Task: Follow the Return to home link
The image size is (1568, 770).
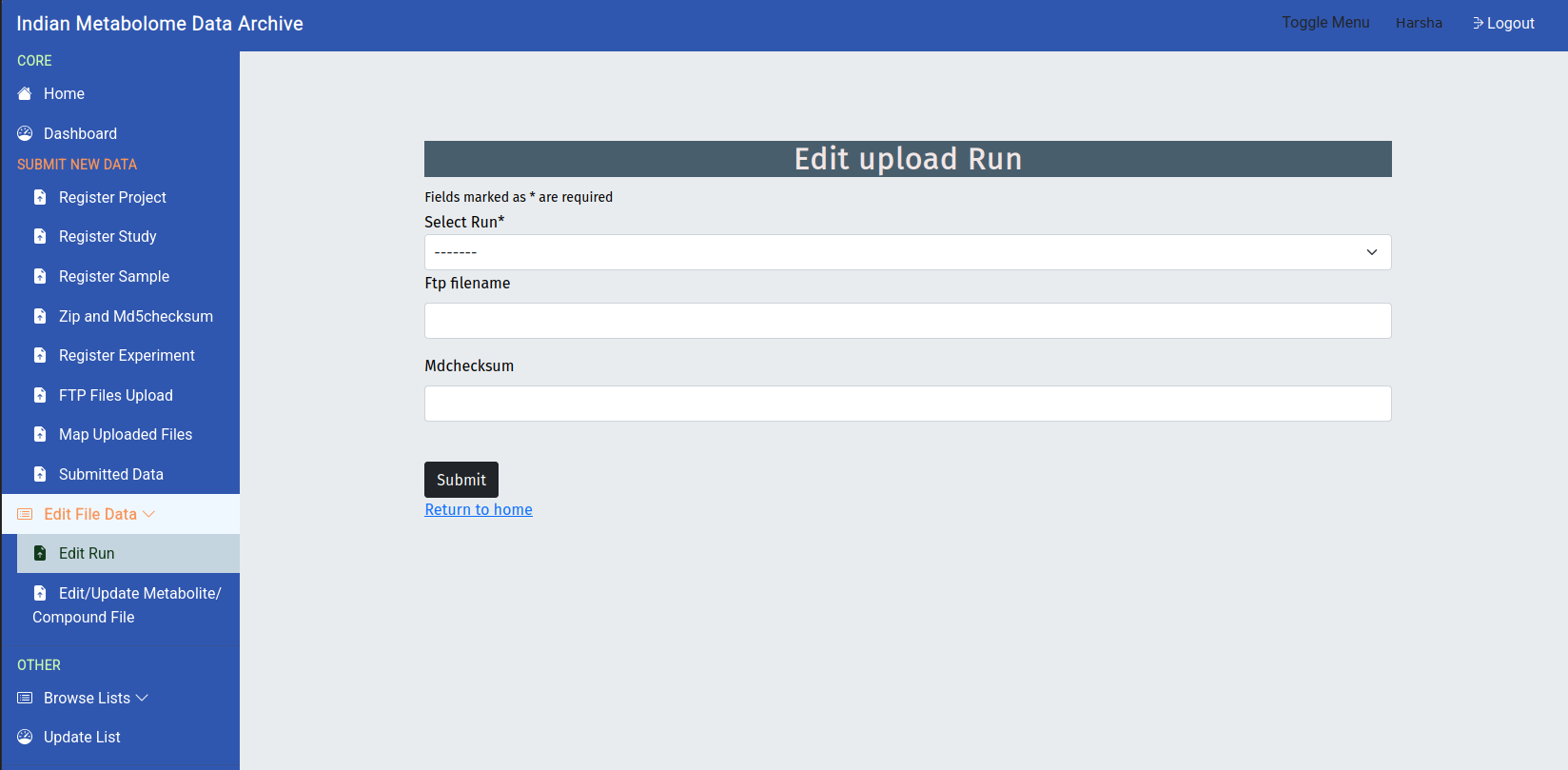Action: [479, 509]
